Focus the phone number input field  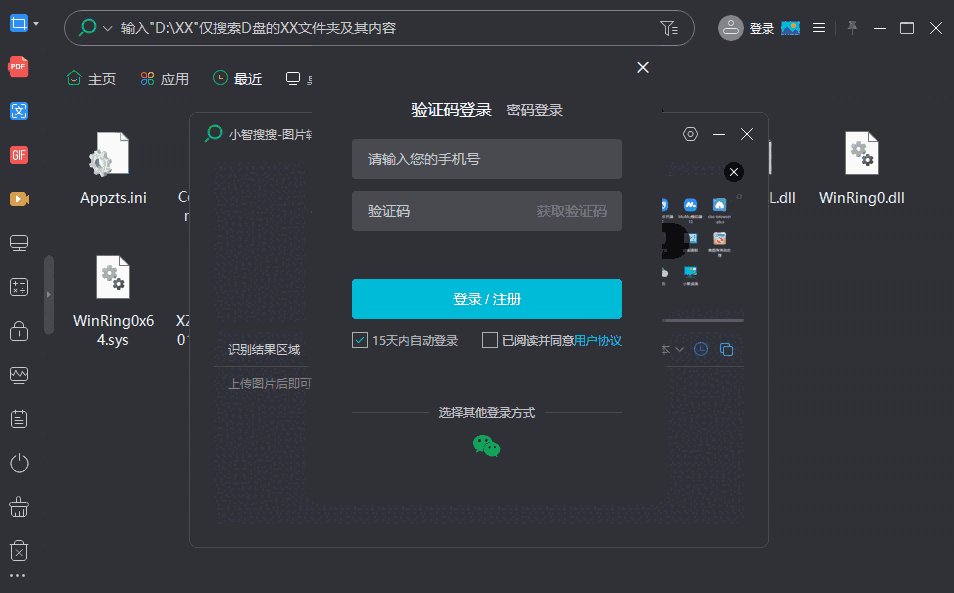coord(487,159)
